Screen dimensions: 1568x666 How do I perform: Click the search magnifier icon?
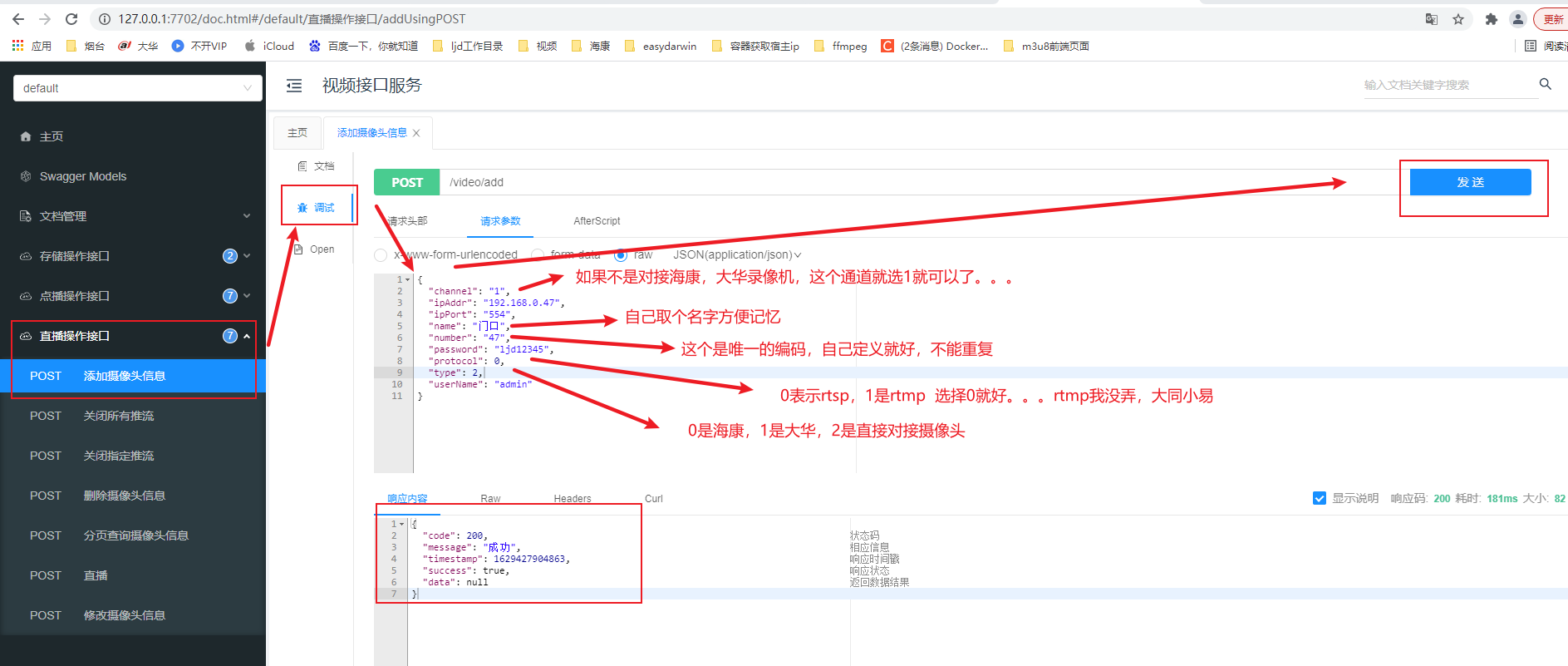tap(1546, 84)
